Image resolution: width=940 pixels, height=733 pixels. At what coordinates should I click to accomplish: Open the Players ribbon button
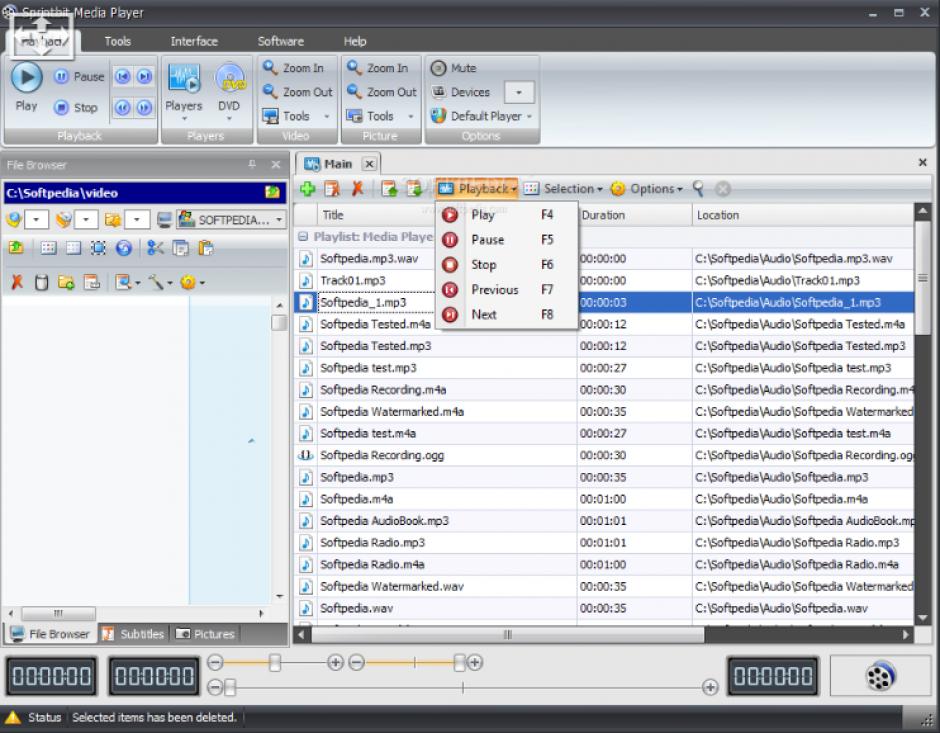point(183,92)
